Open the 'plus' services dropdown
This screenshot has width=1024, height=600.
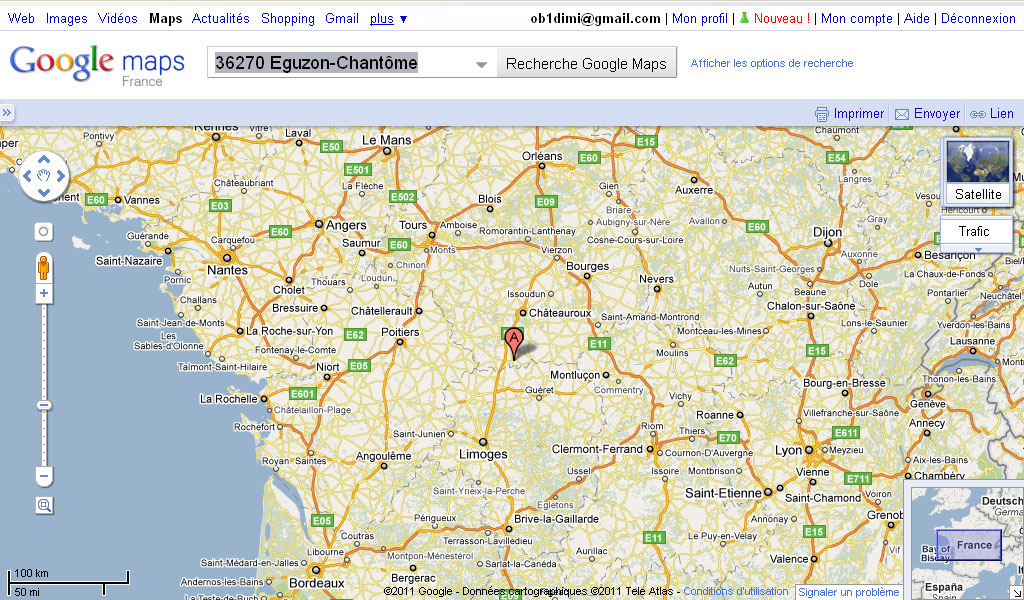[x=388, y=18]
